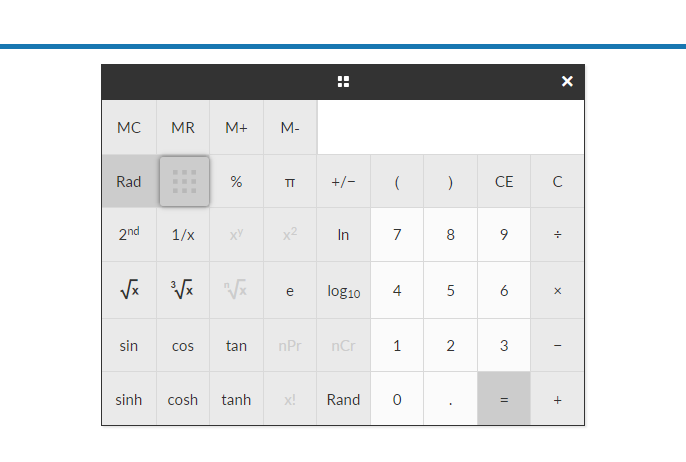Click the cube root button

point(183,290)
